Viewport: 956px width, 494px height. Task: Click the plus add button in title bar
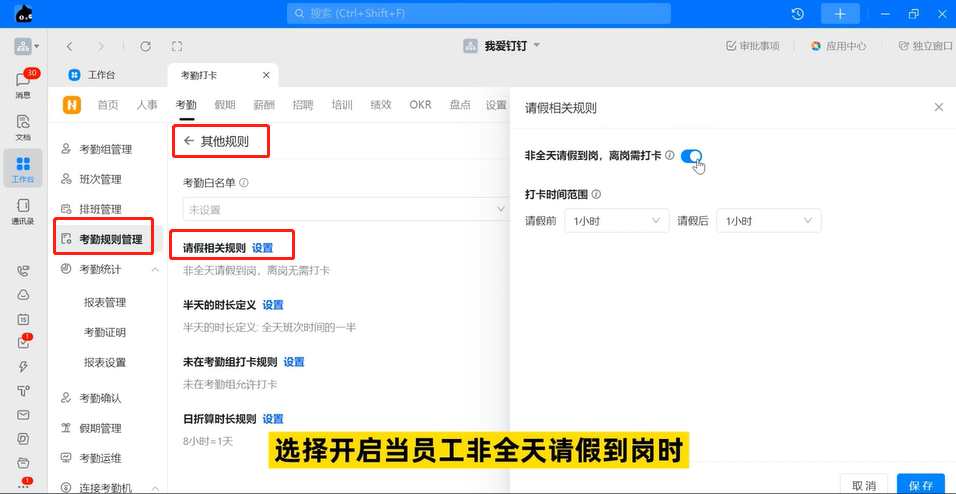840,14
